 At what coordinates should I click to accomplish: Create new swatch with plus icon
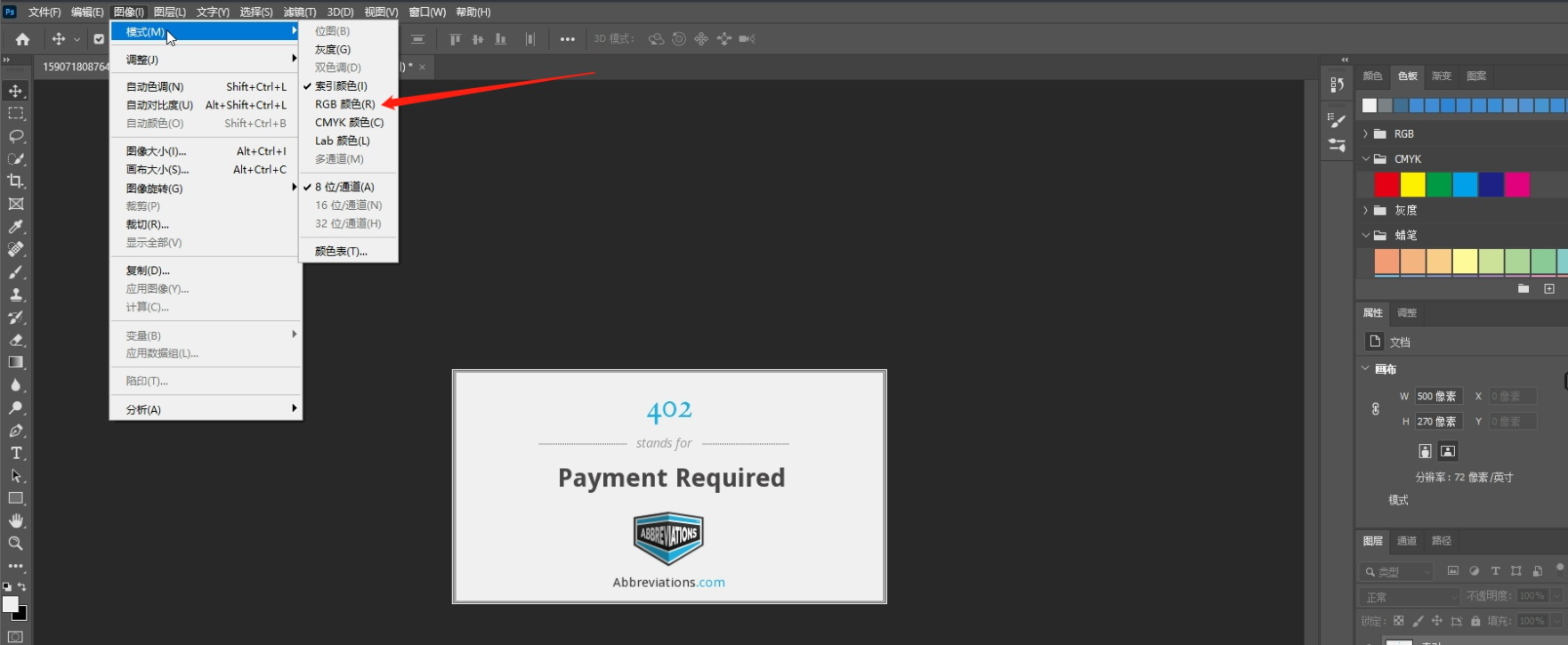coord(1549,289)
